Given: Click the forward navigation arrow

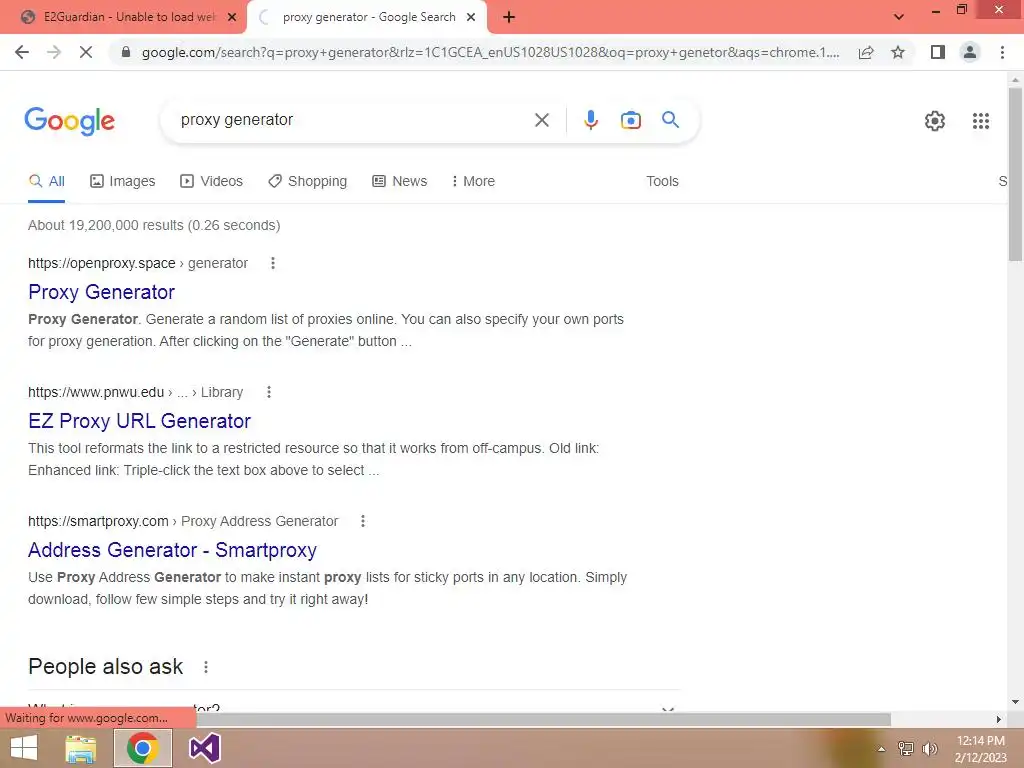Looking at the screenshot, I should tap(54, 52).
